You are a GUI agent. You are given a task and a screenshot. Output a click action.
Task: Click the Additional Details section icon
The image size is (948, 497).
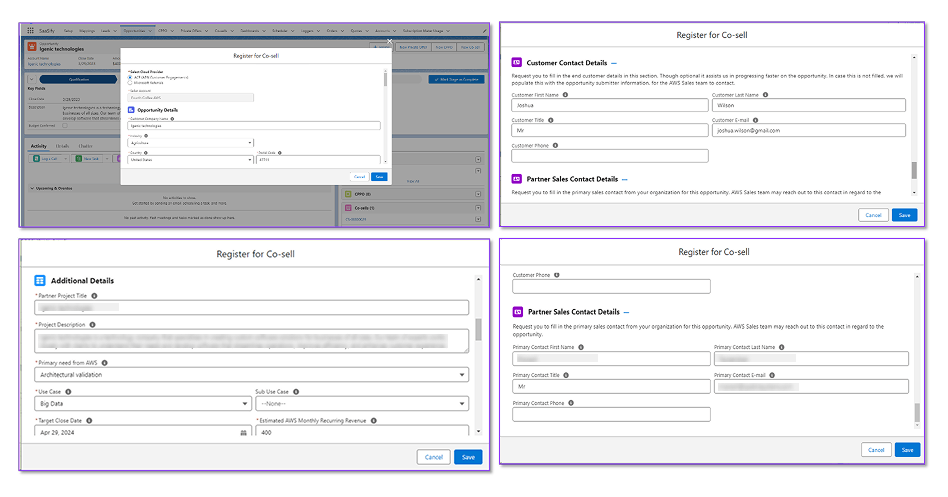(x=40, y=281)
